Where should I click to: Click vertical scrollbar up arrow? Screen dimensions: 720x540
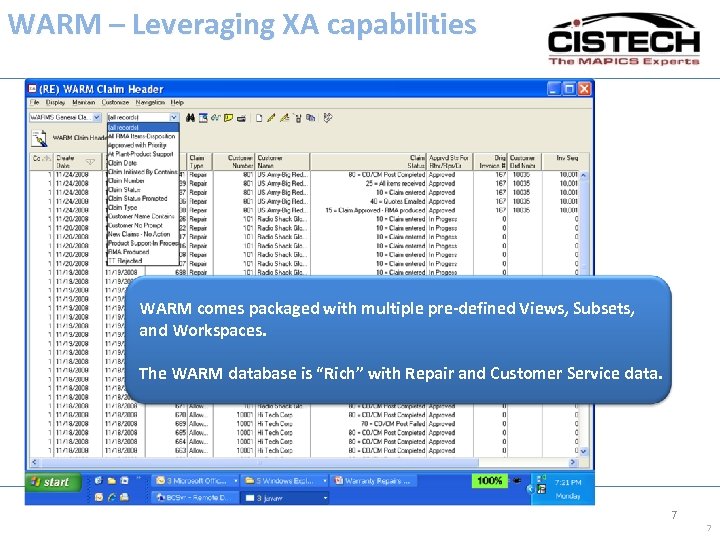click(x=584, y=175)
